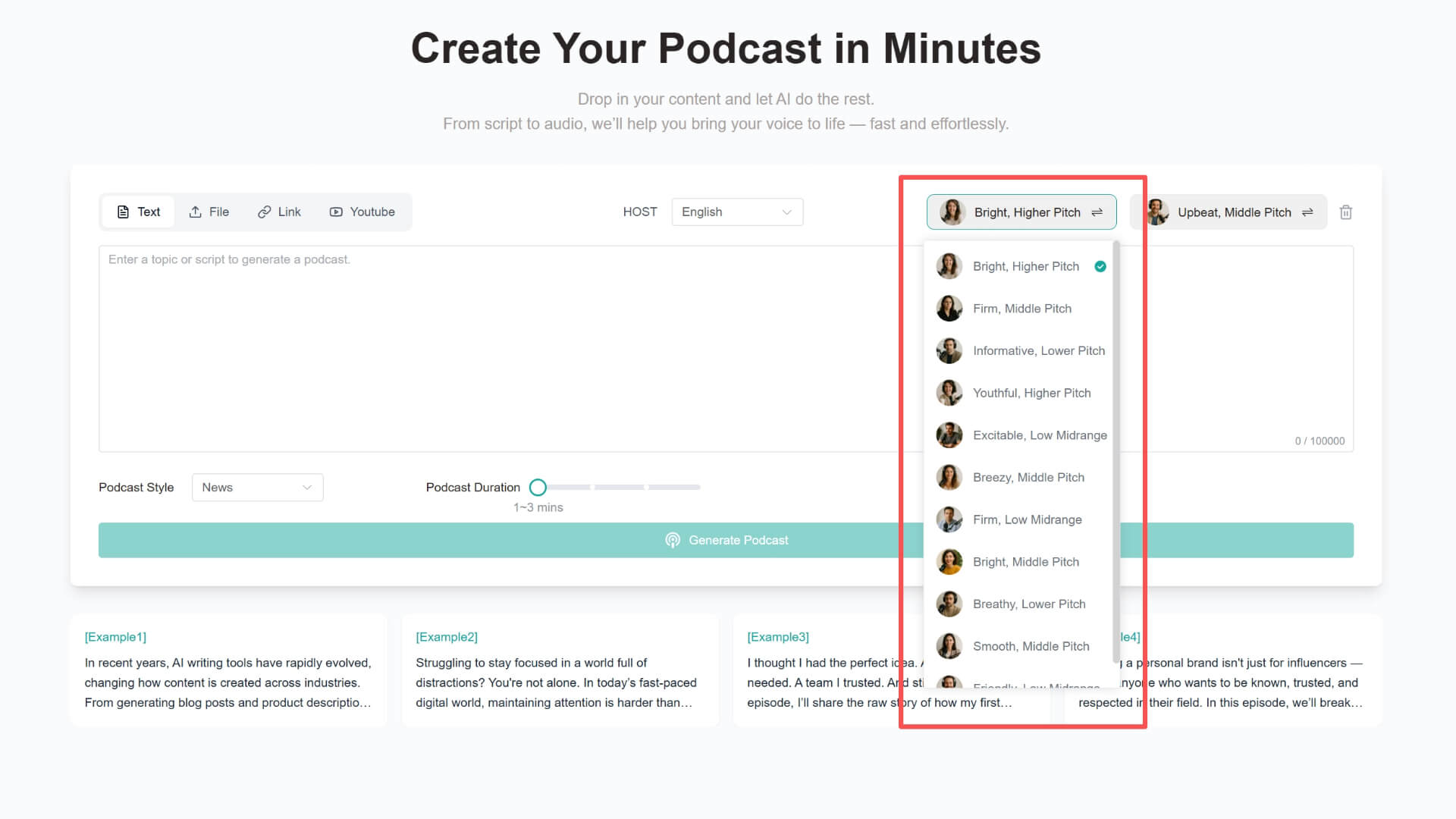Open the English language dropdown
Screen dimensions: 1456x819
pyautogui.click(x=736, y=212)
